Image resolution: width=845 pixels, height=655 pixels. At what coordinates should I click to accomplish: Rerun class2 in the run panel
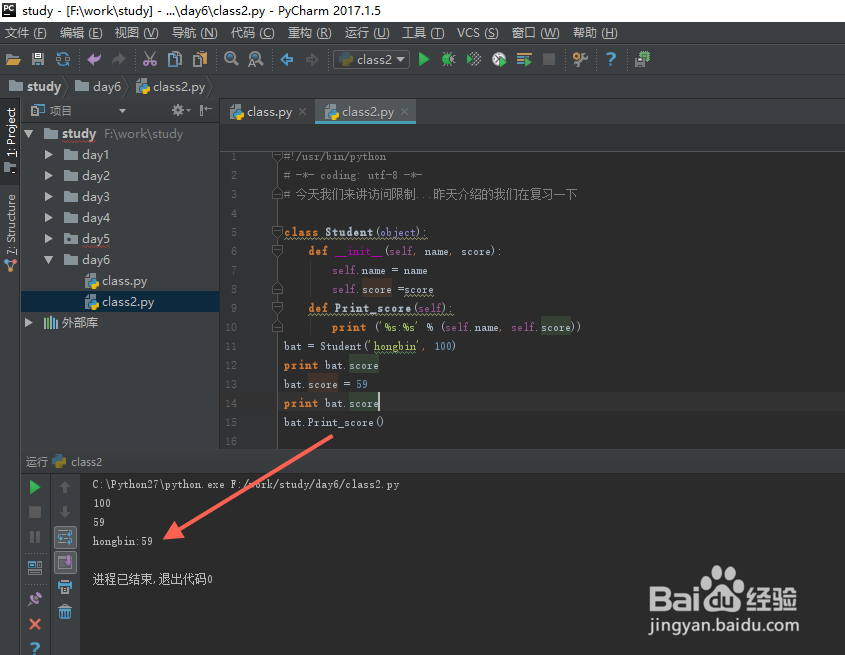coord(35,487)
